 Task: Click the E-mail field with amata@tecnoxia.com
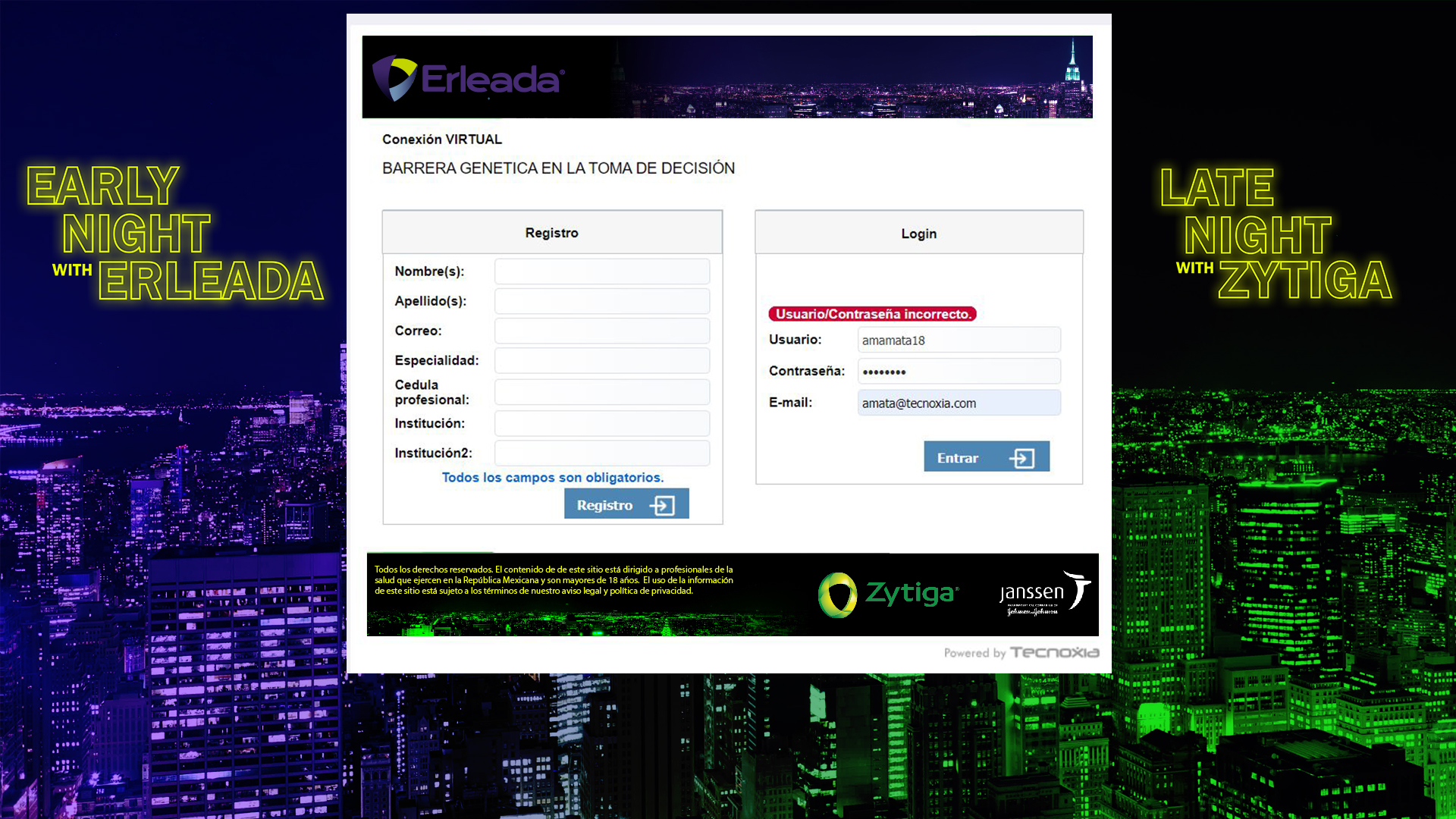tap(959, 403)
